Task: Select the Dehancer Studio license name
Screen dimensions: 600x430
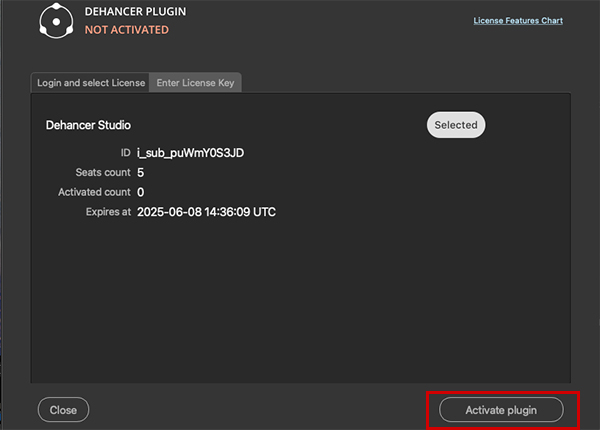Action: 88,125
